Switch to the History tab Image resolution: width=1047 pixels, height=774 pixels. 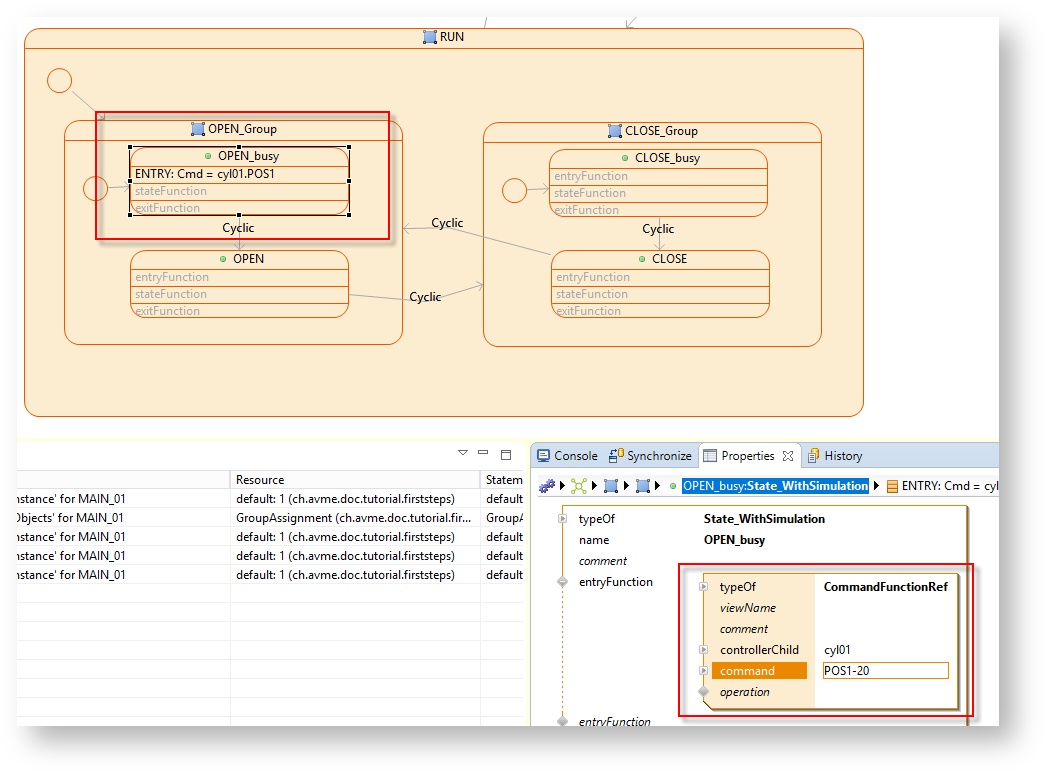click(x=835, y=456)
